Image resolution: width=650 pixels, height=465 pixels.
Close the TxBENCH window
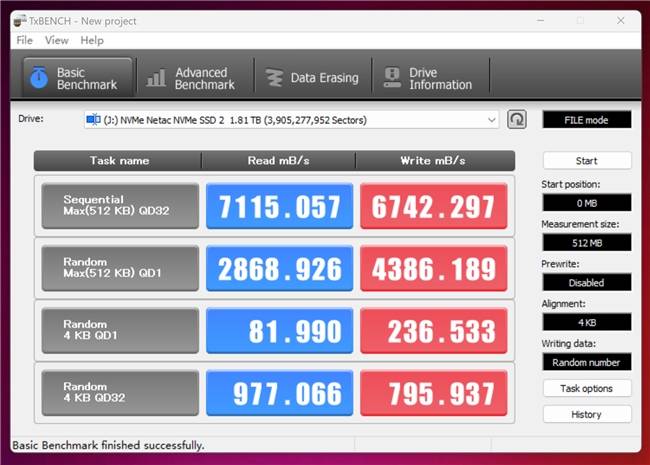621,20
